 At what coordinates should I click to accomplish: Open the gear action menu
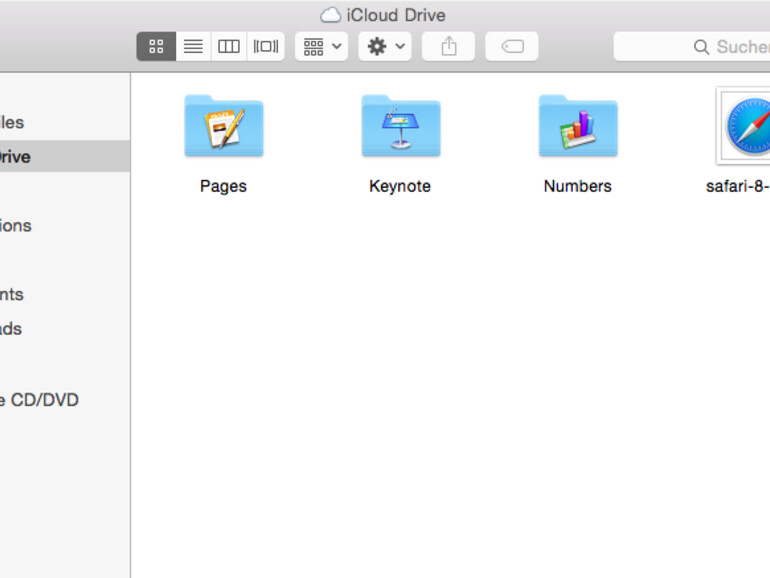click(x=385, y=47)
